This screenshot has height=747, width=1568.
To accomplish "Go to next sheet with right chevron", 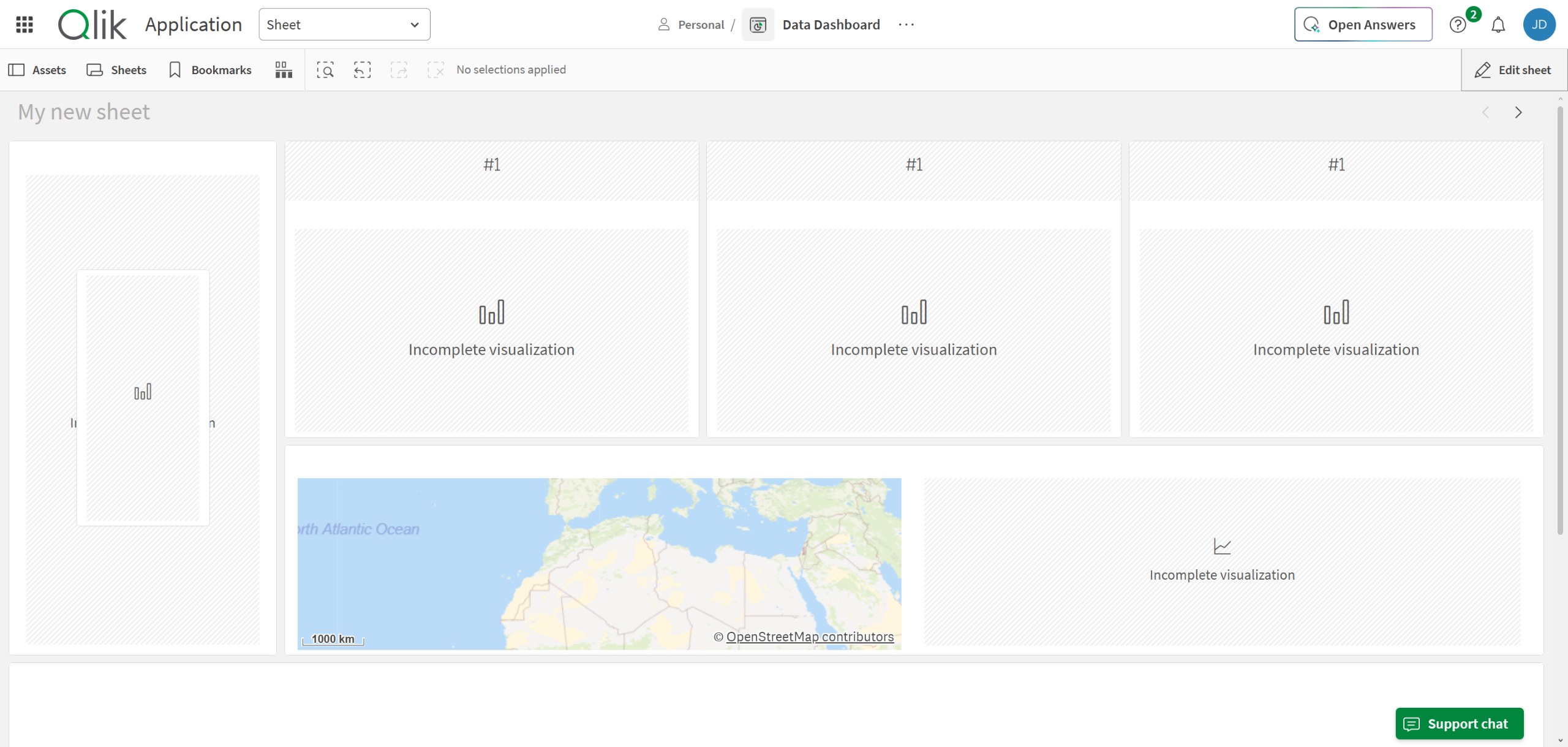I will pos(1518,112).
